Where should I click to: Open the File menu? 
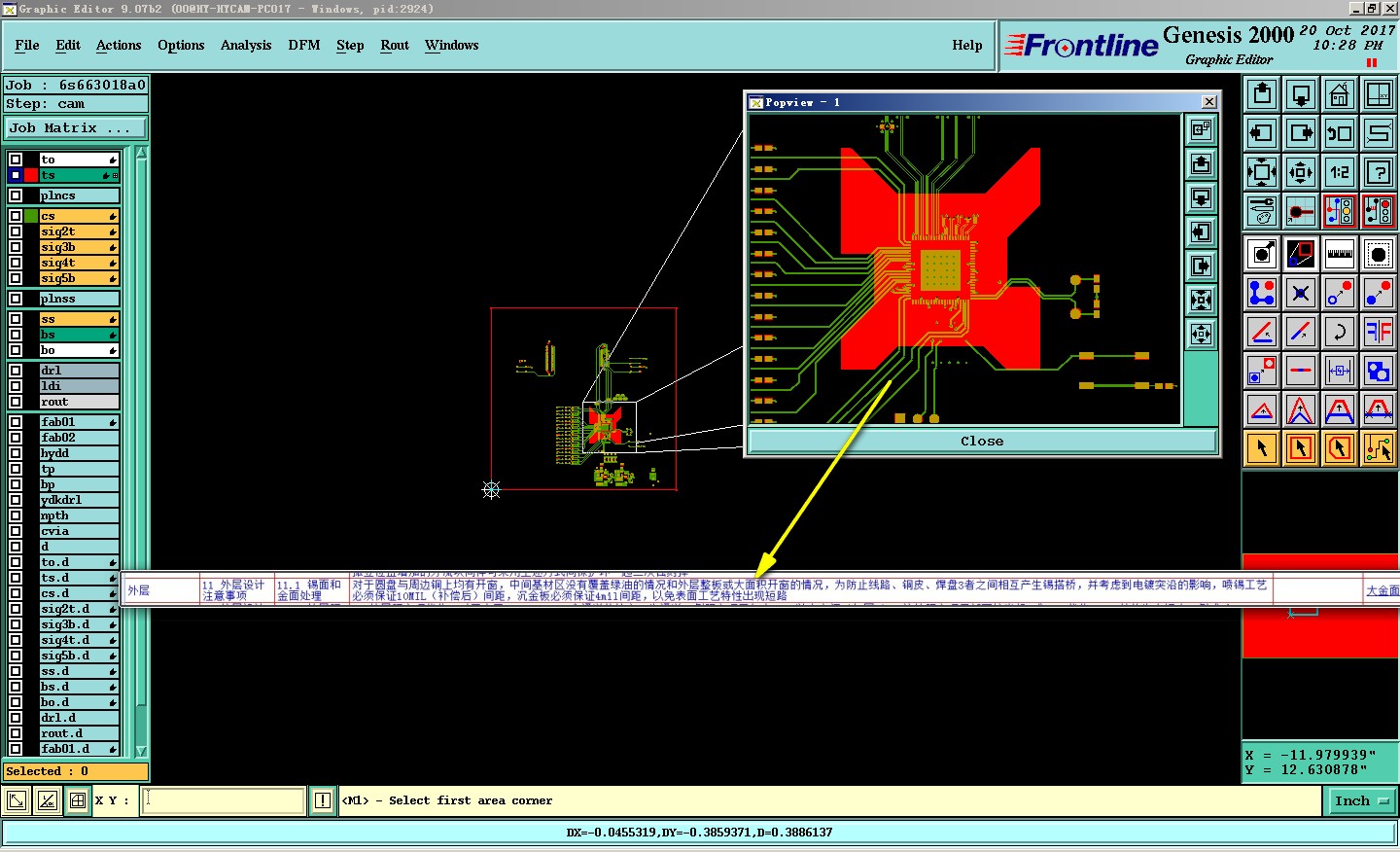point(27,45)
